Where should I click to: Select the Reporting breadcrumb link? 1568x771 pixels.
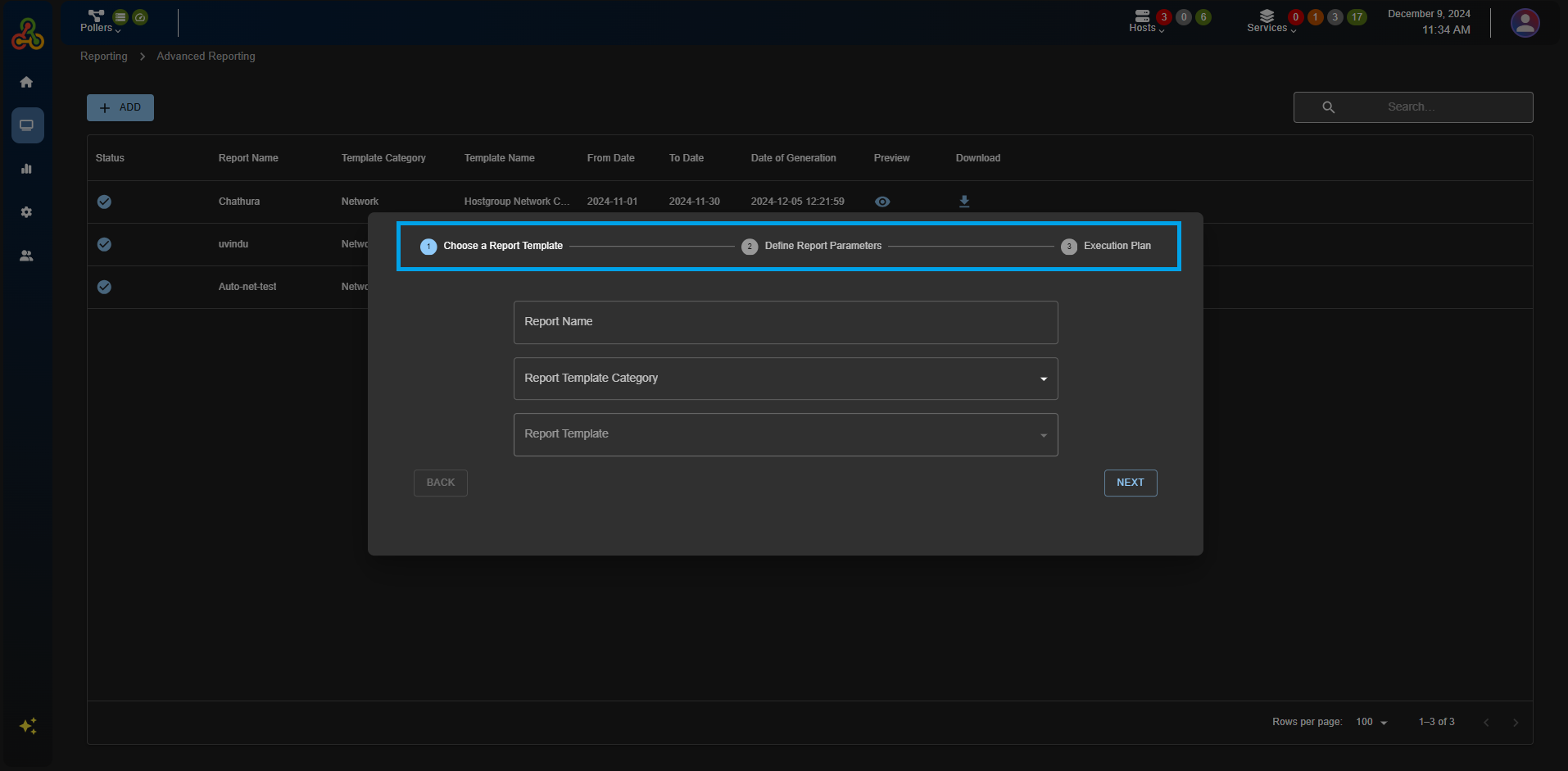click(103, 56)
